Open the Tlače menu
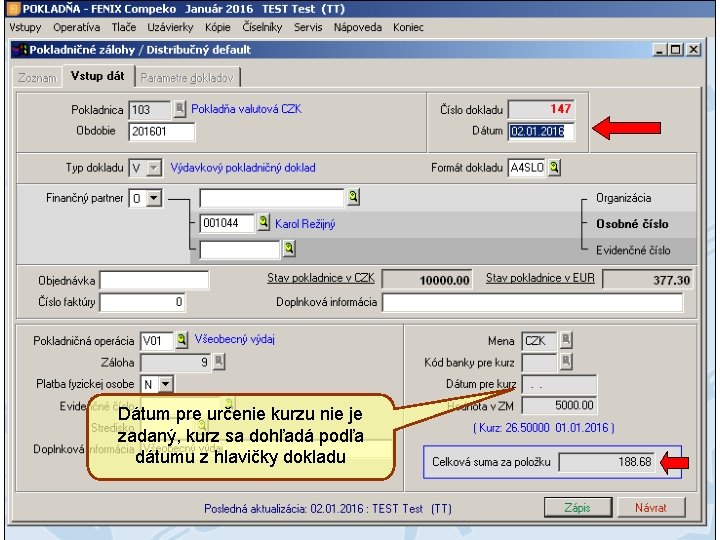This screenshot has height=540, width=720. [x=124, y=27]
